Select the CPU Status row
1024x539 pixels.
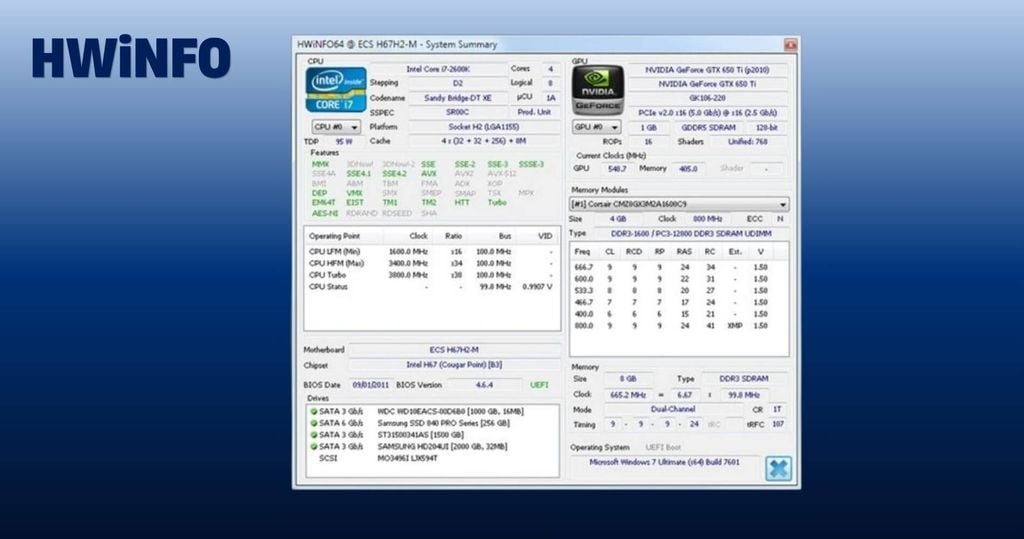431,287
